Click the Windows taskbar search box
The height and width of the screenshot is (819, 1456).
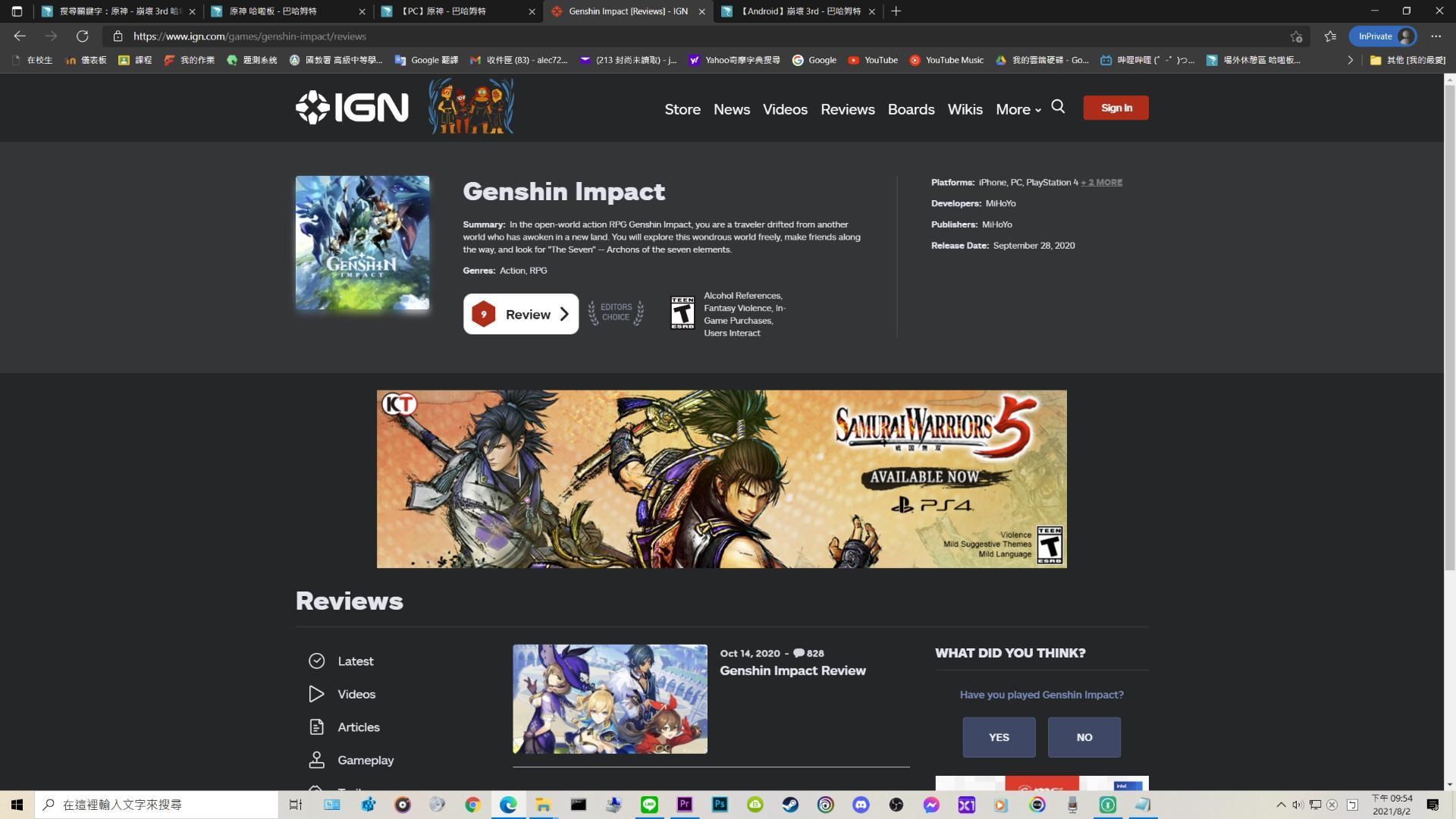pyautogui.click(x=156, y=805)
